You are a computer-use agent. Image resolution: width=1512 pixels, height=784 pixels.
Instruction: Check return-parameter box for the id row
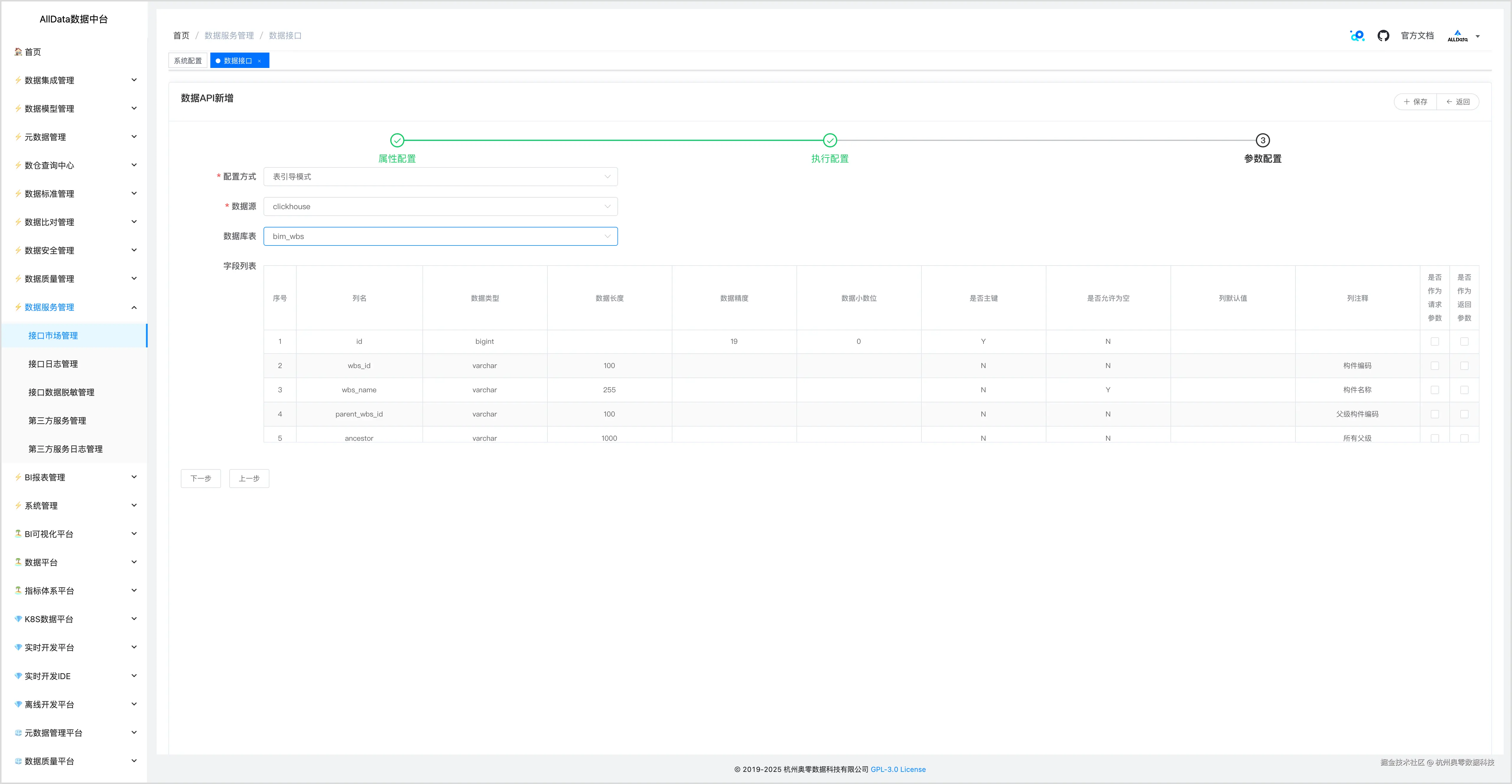pyautogui.click(x=1464, y=341)
